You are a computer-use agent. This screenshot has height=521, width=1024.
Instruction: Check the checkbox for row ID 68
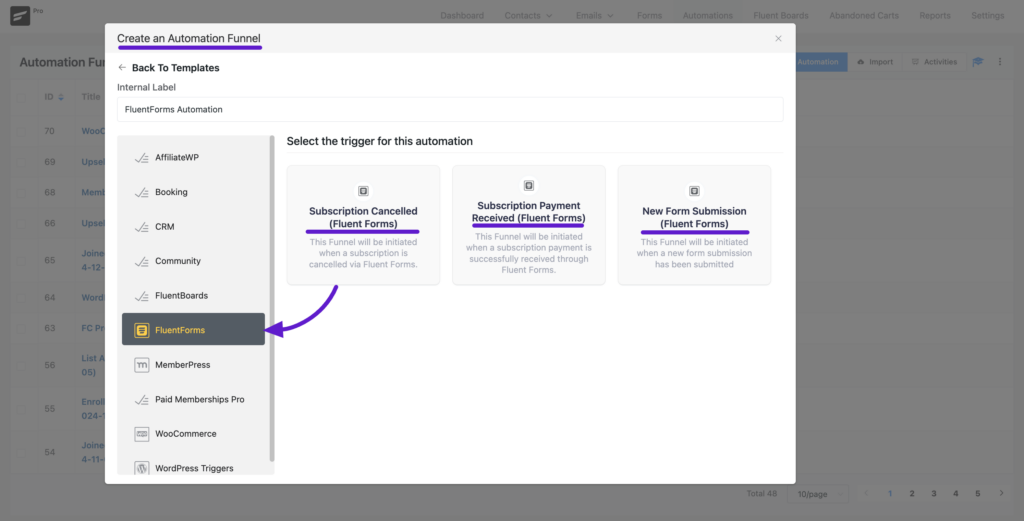click(x=21, y=193)
